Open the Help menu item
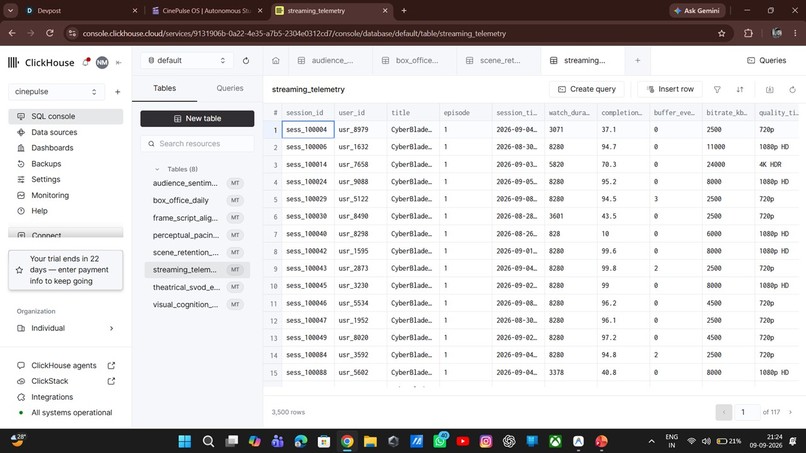This screenshot has height=453, width=806. click(x=39, y=211)
